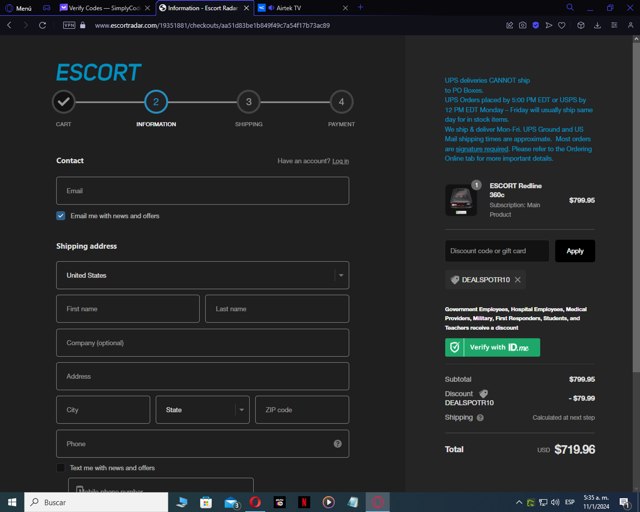Select the Shipping step 3 circle

point(249,102)
